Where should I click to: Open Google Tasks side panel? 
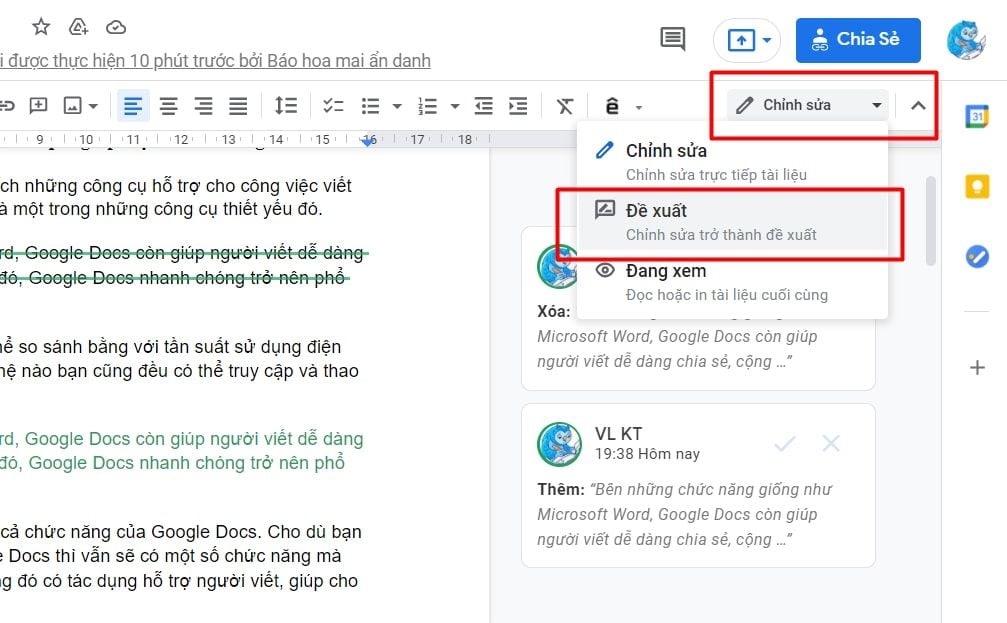point(977,256)
